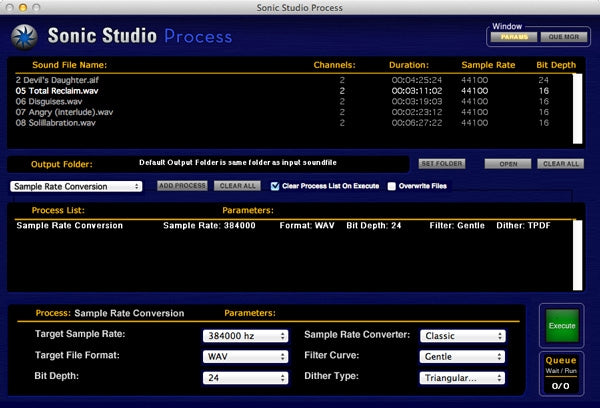Open the Sample Rate Conversion process dropdown

(x=76, y=186)
